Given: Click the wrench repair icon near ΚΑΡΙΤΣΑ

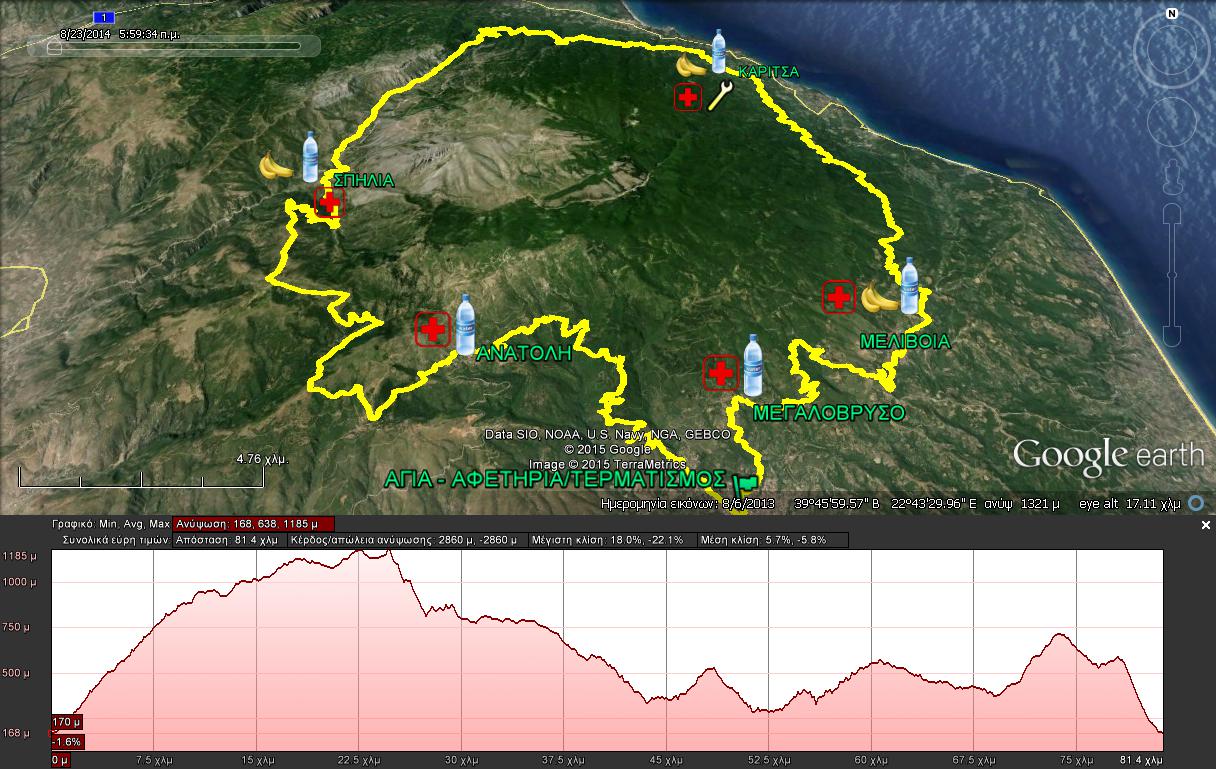Looking at the screenshot, I should click(720, 97).
